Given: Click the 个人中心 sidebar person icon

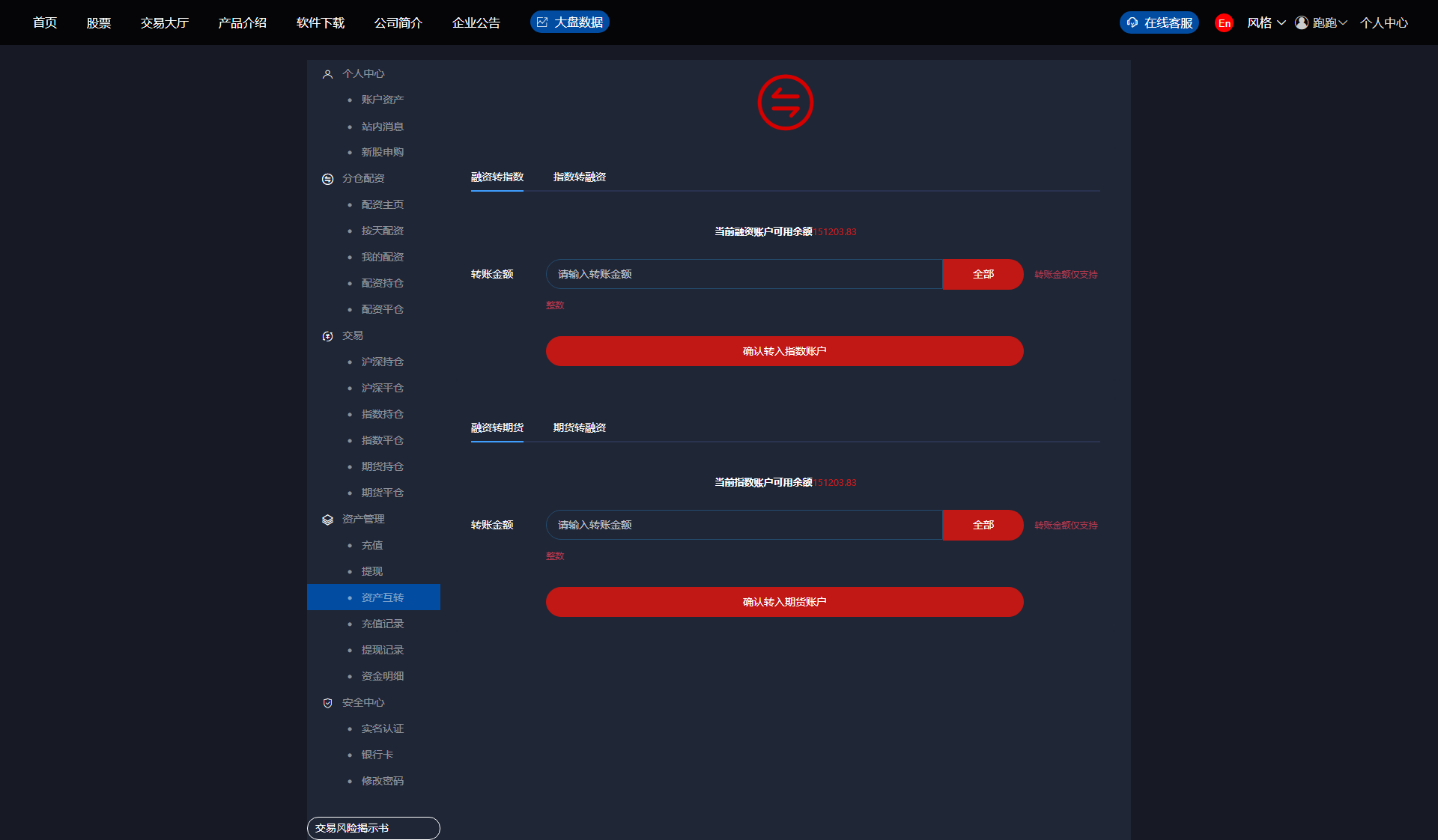Looking at the screenshot, I should (x=327, y=74).
